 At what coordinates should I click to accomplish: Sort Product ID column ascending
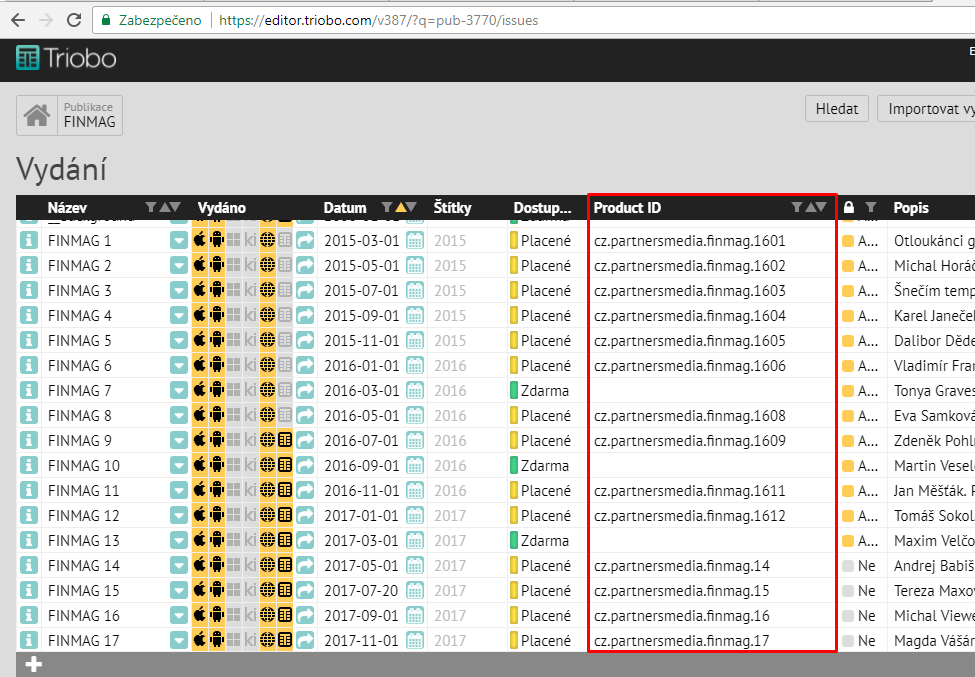[x=810, y=207]
